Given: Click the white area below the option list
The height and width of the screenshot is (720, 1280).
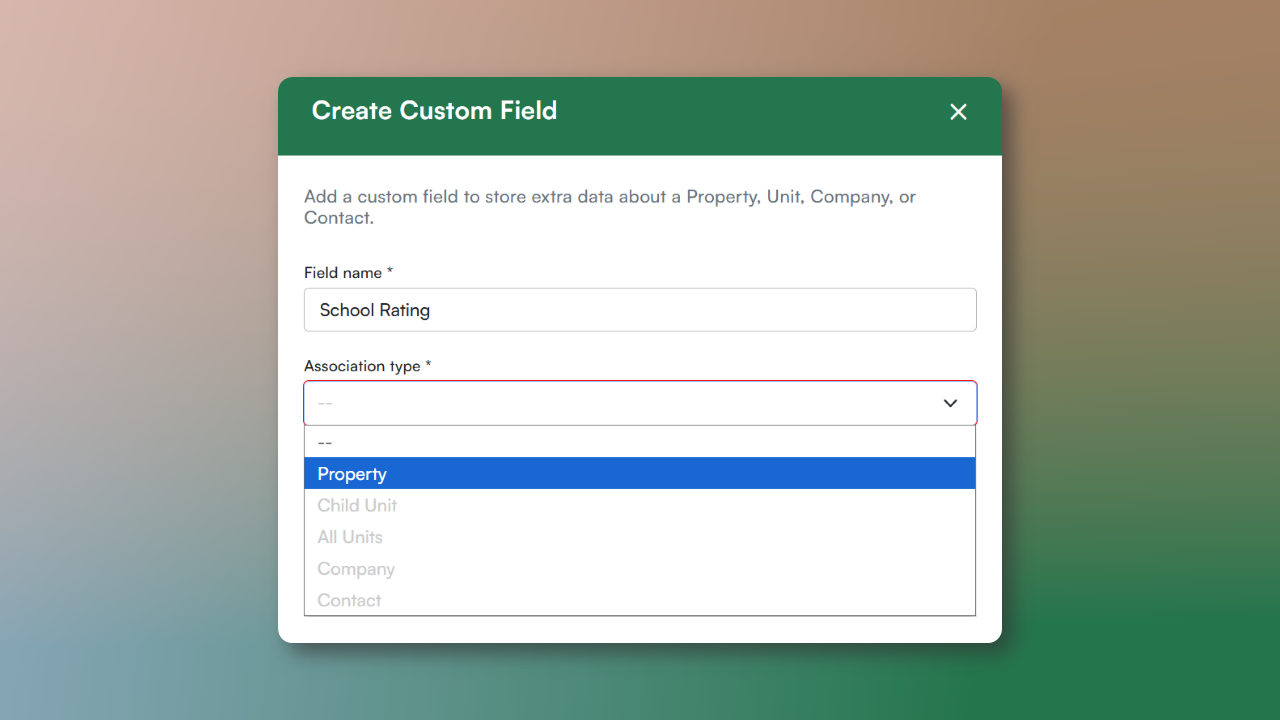Looking at the screenshot, I should click(x=640, y=629).
